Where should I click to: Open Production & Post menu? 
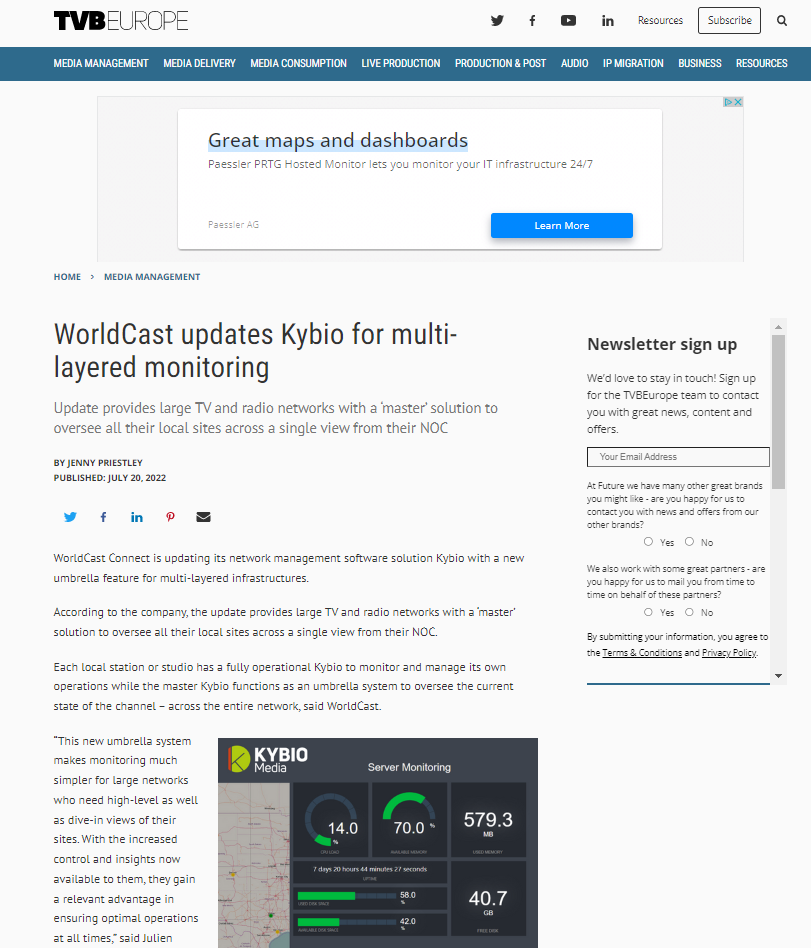click(501, 63)
